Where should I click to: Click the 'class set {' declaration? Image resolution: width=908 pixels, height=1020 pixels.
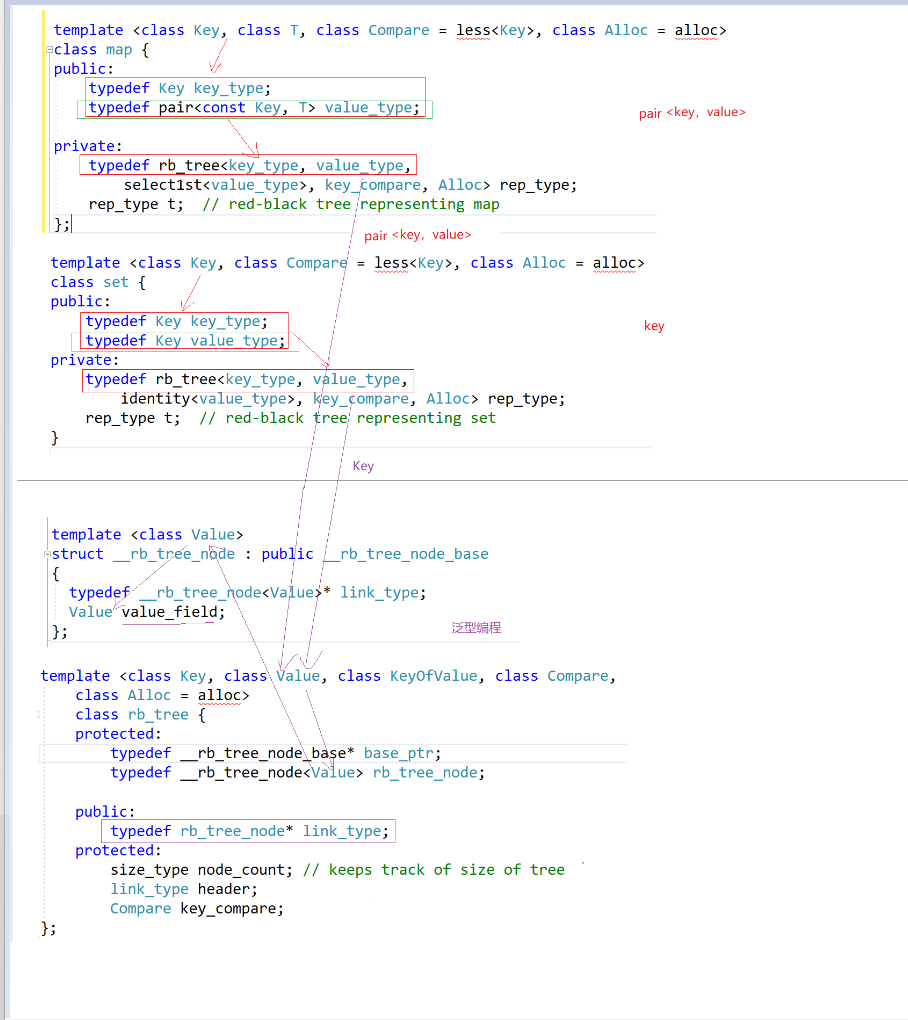pyautogui.click(x=98, y=282)
